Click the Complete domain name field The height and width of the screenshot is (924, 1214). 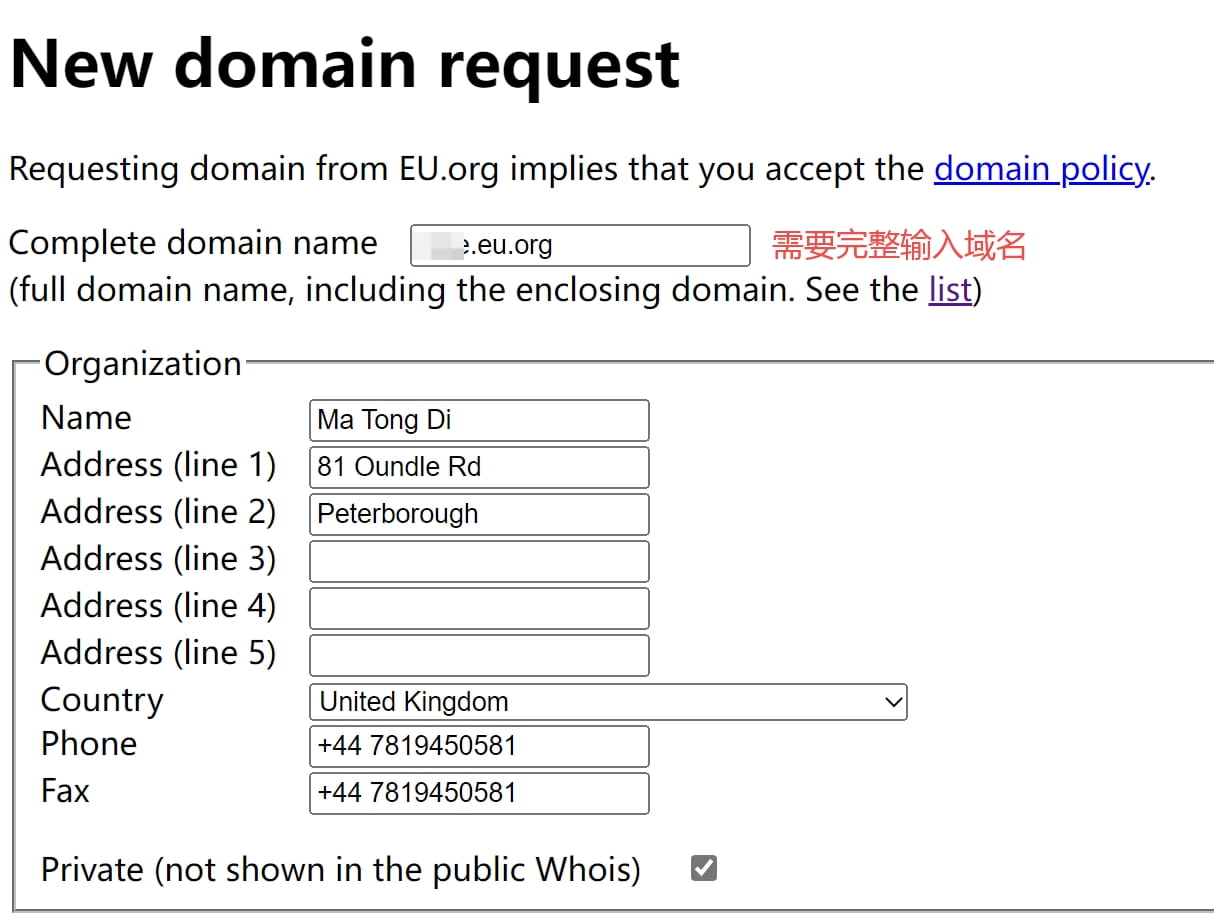[x=580, y=245]
